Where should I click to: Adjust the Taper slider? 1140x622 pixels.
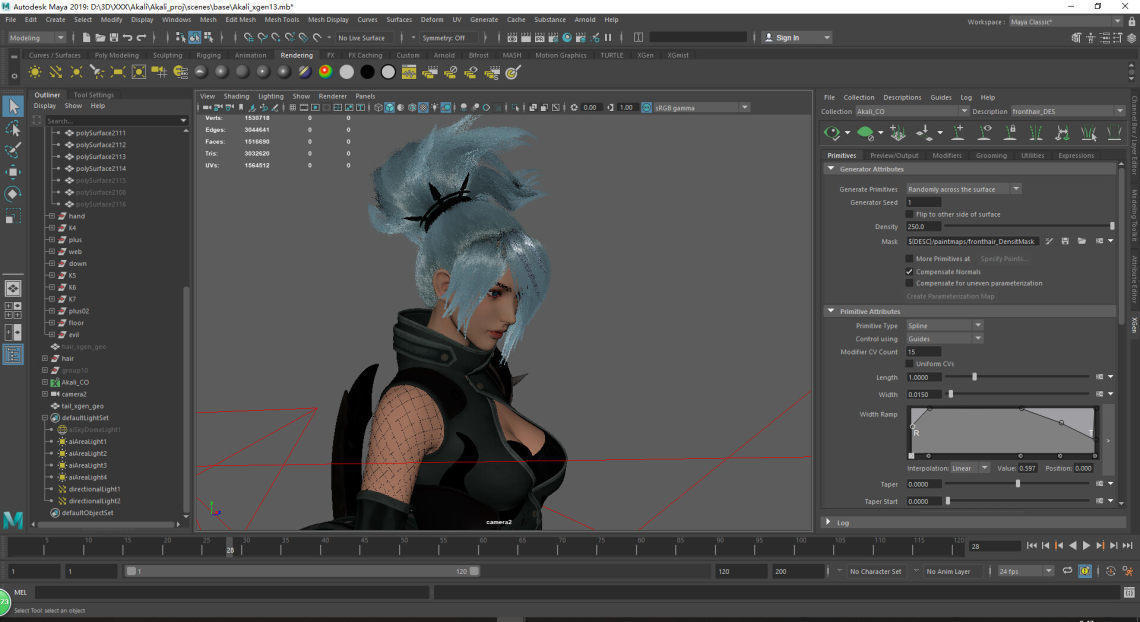point(1018,484)
